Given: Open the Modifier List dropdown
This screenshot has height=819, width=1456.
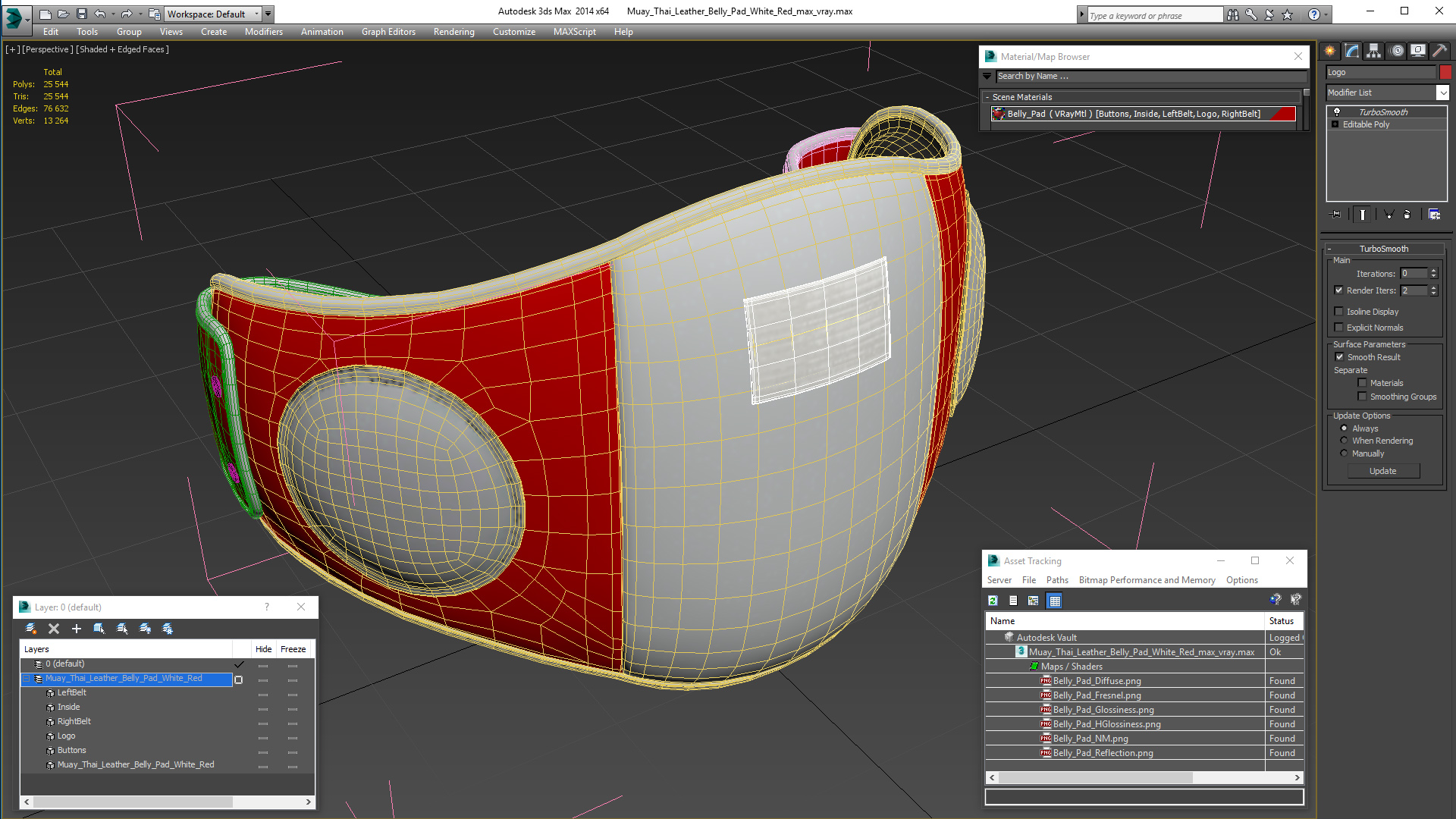Looking at the screenshot, I should pyautogui.click(x=1442, y=93).
